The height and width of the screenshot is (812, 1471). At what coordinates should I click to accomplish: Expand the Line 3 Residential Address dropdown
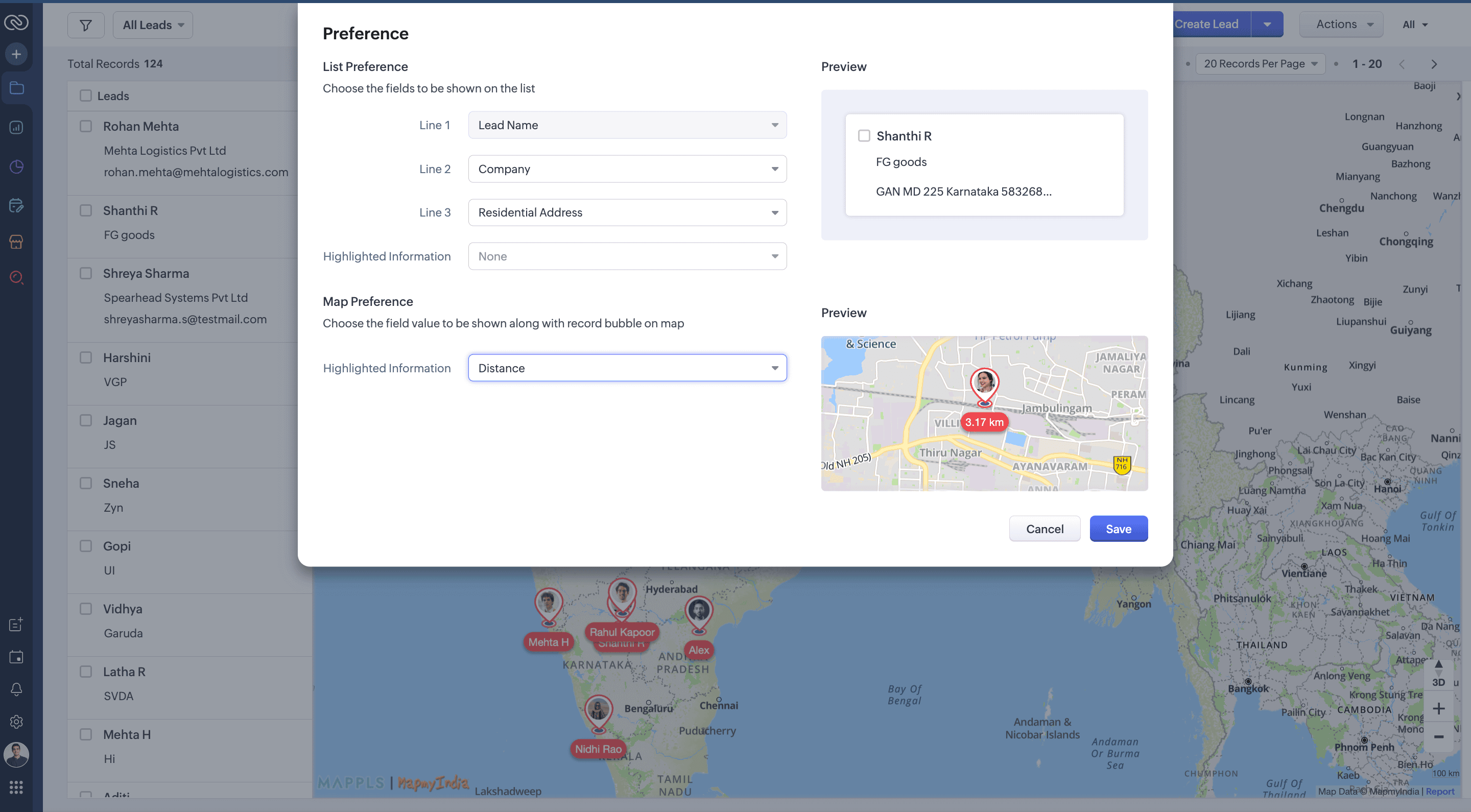pyautogui.click(x=627, y=212)
